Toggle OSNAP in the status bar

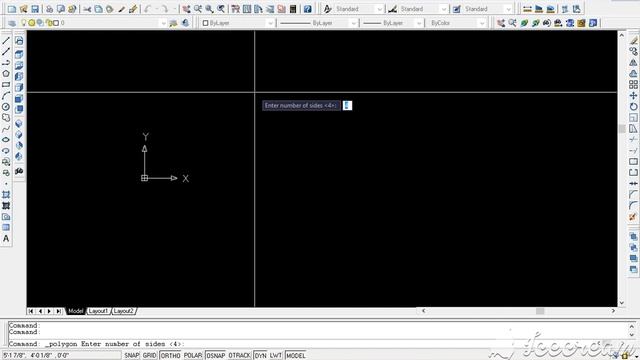pyautogui.click(x=216, y=356)
